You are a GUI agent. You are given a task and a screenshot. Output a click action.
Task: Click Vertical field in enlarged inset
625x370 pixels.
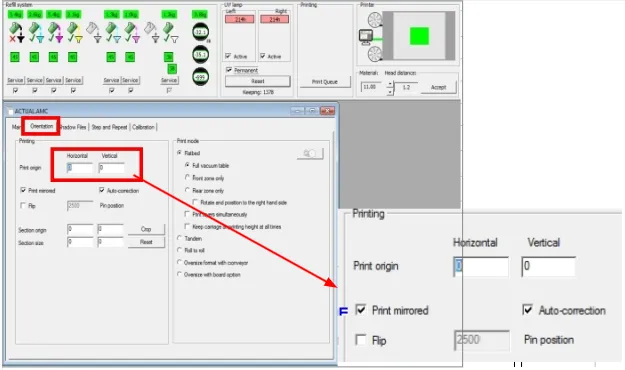click(x=548, y=266)
